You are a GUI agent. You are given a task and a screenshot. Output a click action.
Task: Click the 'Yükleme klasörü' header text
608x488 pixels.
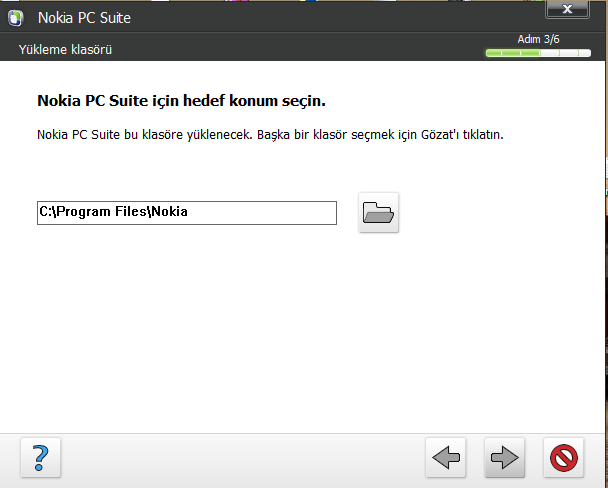[65, 50]
